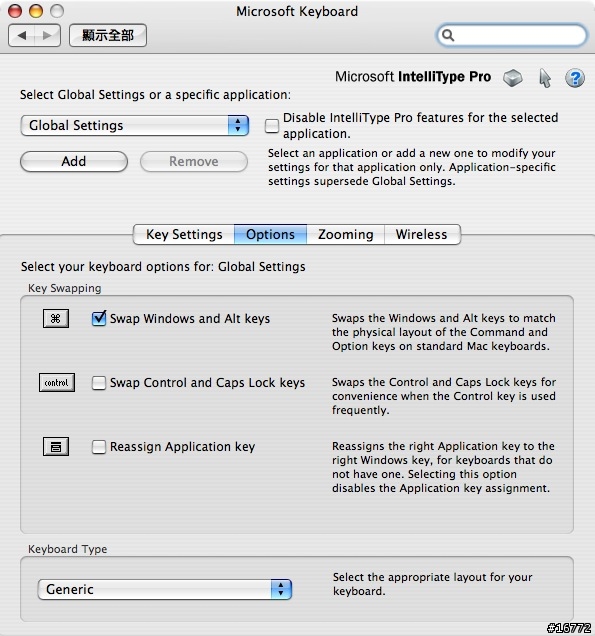The image size is (595, 636).
Task: Enable Swap Control and Caps Lock keys
Action: pos(99,382)
